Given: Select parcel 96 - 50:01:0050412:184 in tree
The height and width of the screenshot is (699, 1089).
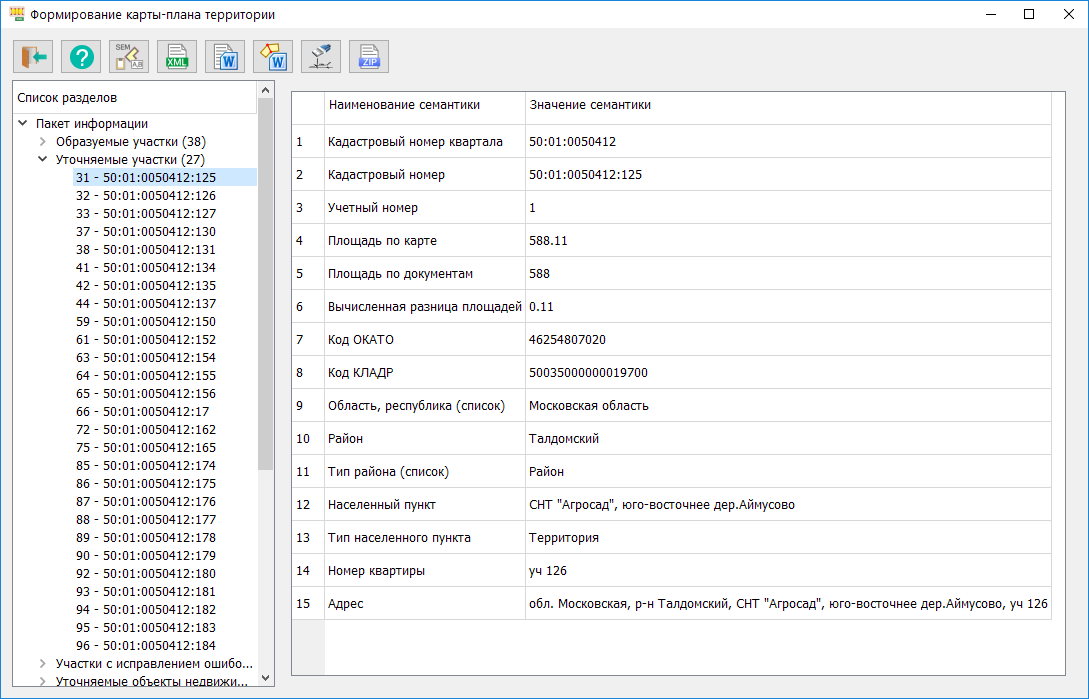Looking at the screenshot, I should (x=145, y=646).
